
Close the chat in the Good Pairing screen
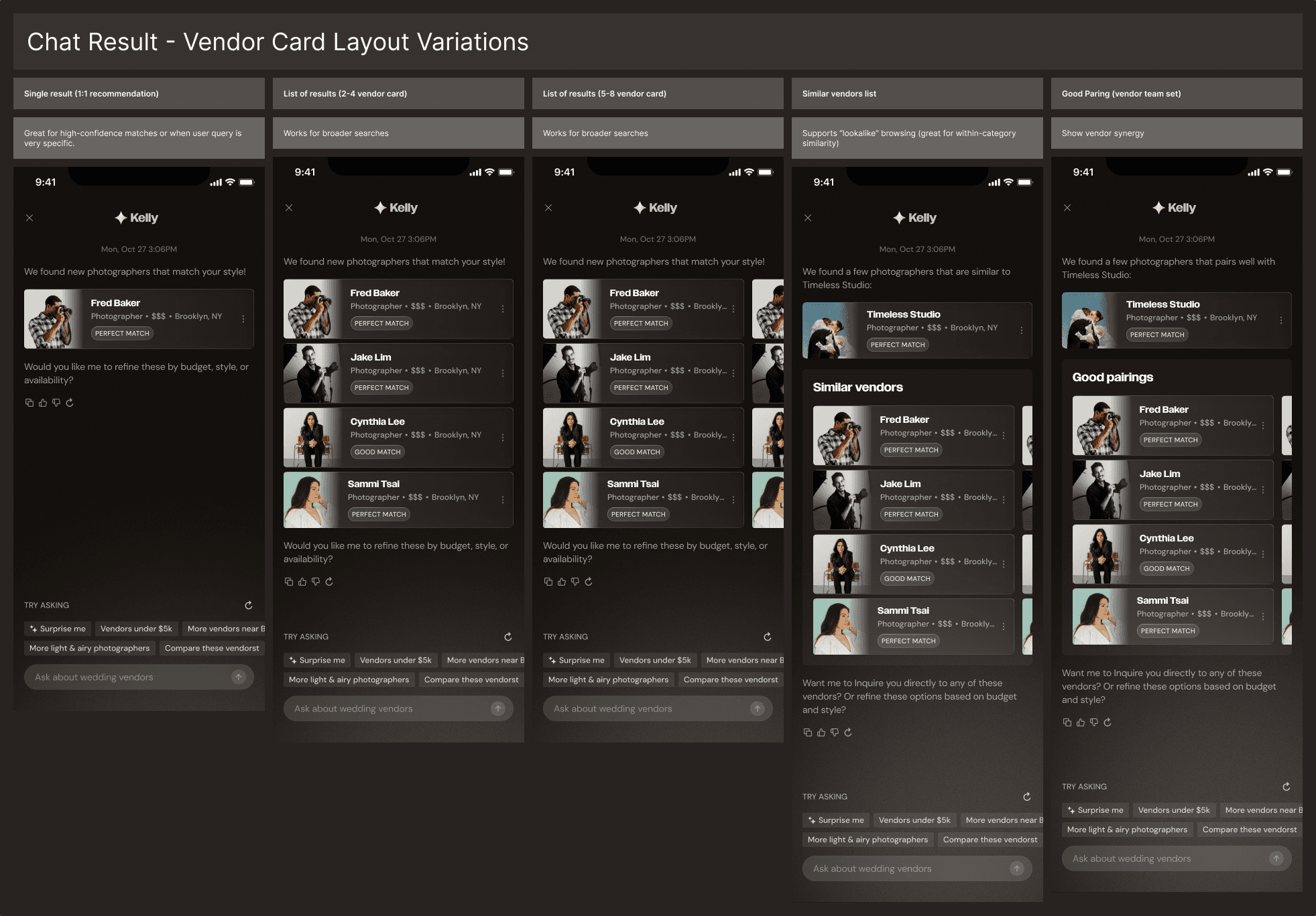(x=1067, y=208)
